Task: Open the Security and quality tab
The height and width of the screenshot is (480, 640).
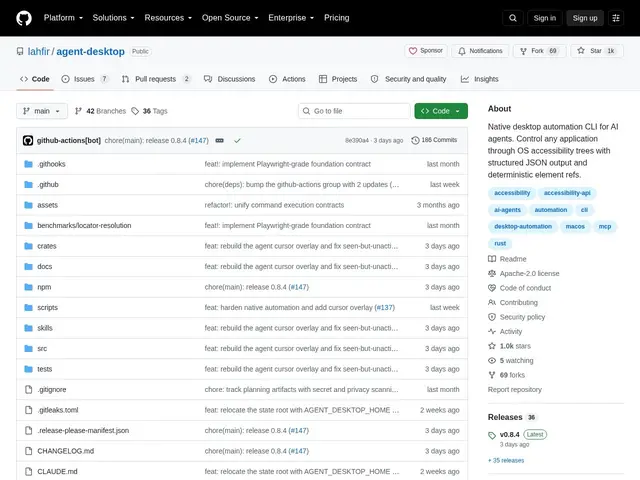Action: [x=409, y=79]
